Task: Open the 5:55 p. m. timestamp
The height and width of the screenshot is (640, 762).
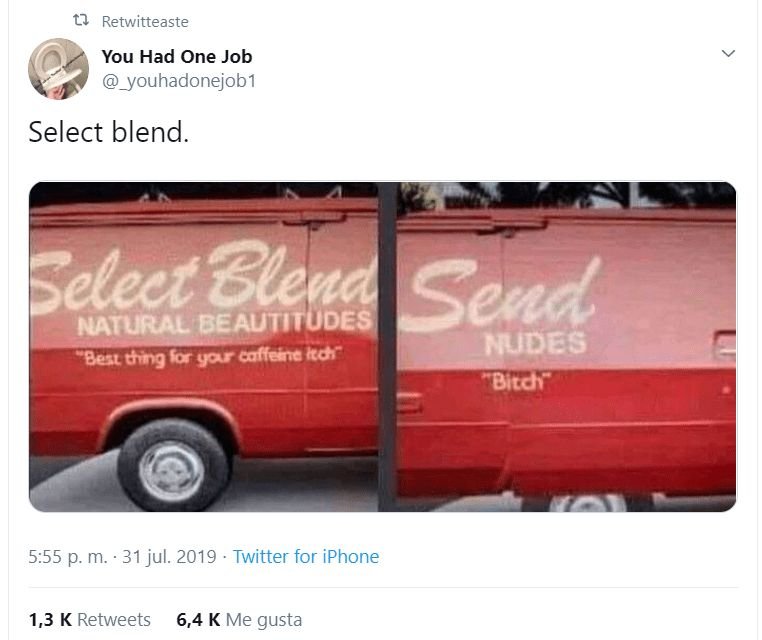Action: point(68,556)
